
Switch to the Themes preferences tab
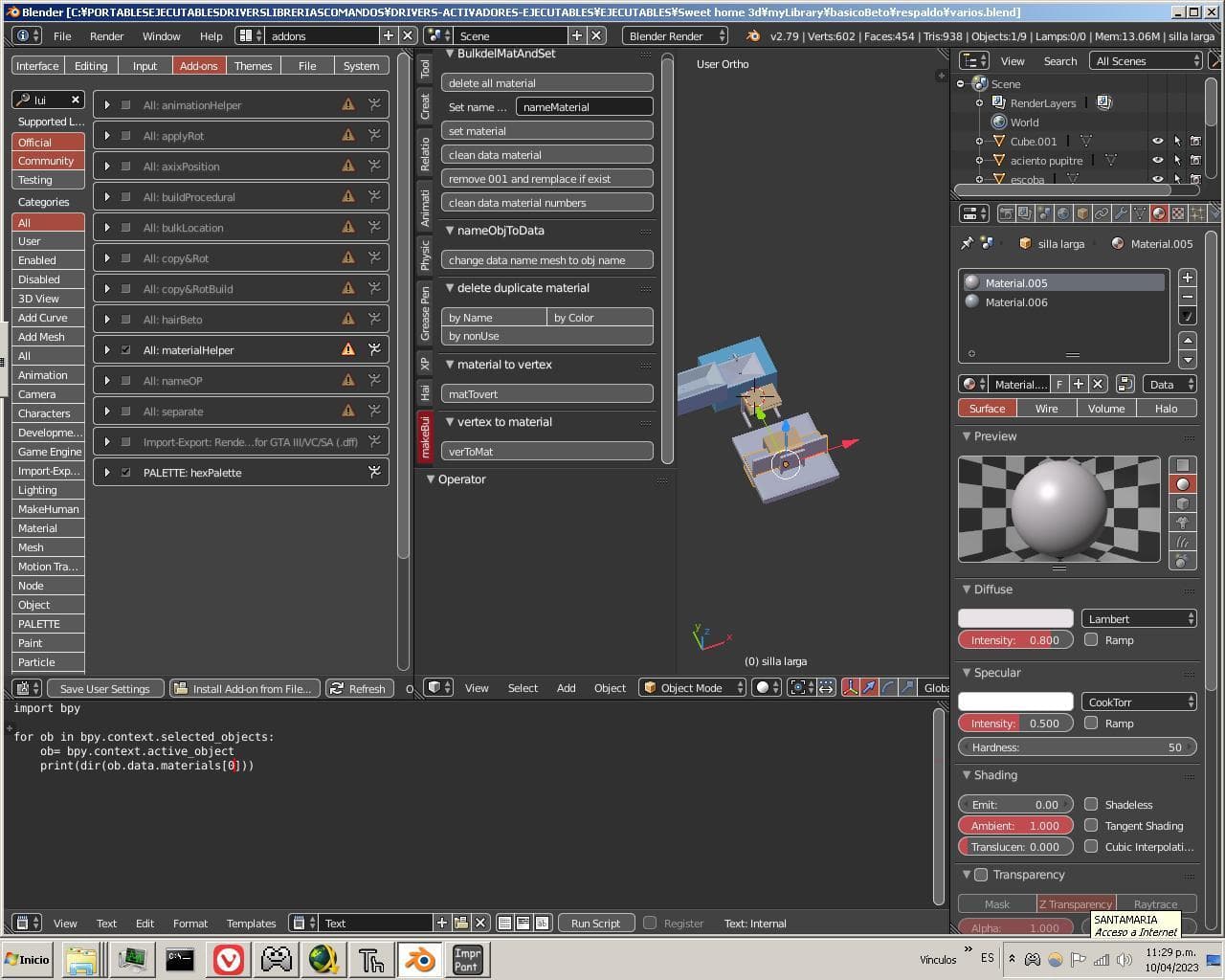coord(253,65)
